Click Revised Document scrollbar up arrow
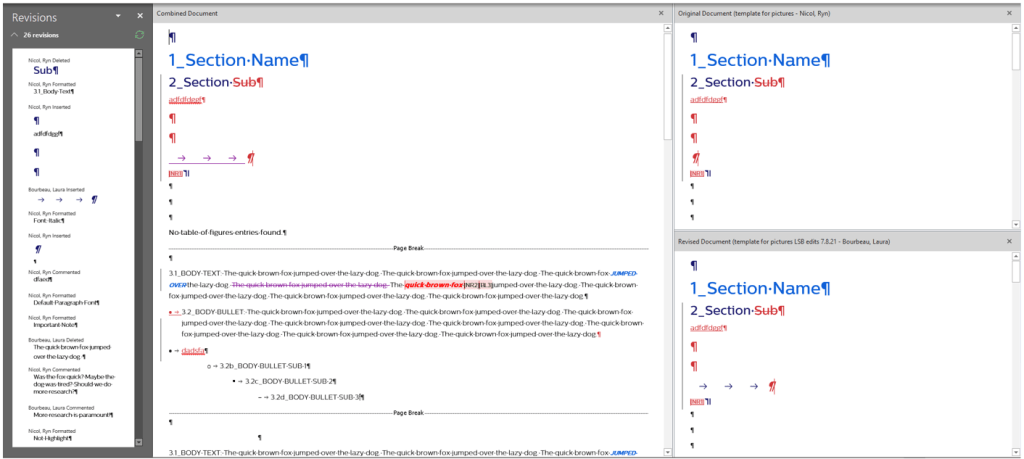Image resolution: width=1024 pixels, height=459 pixels. click(1015, 256)
